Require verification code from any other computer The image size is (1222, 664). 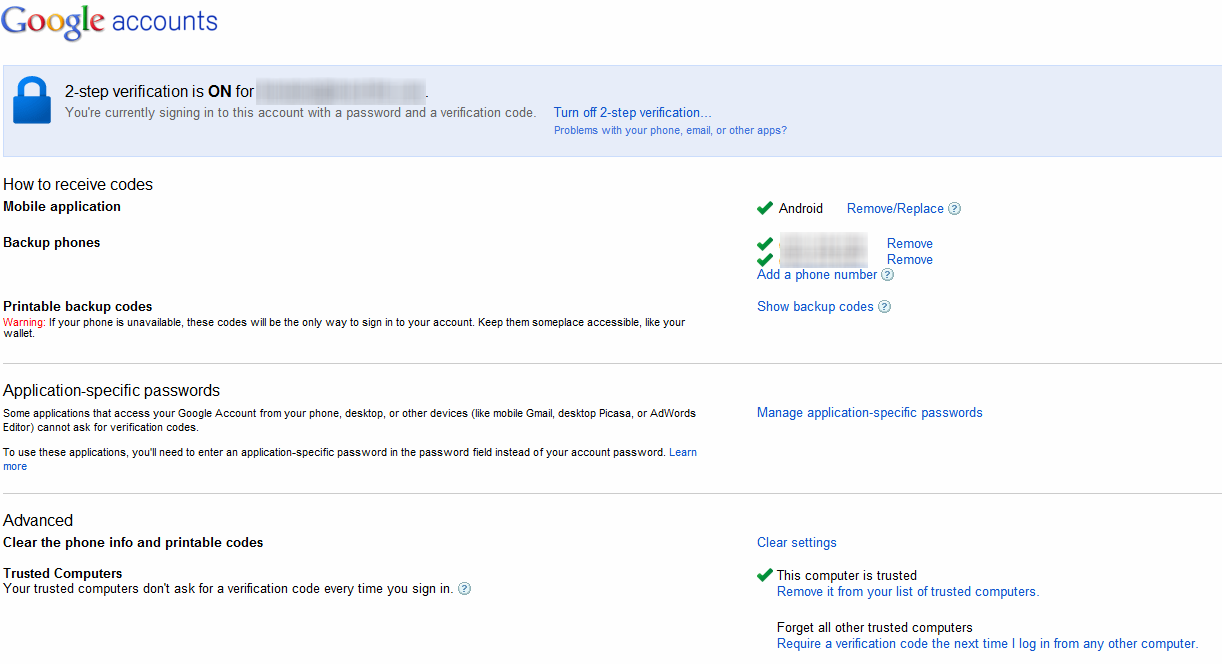pos(986,644)
